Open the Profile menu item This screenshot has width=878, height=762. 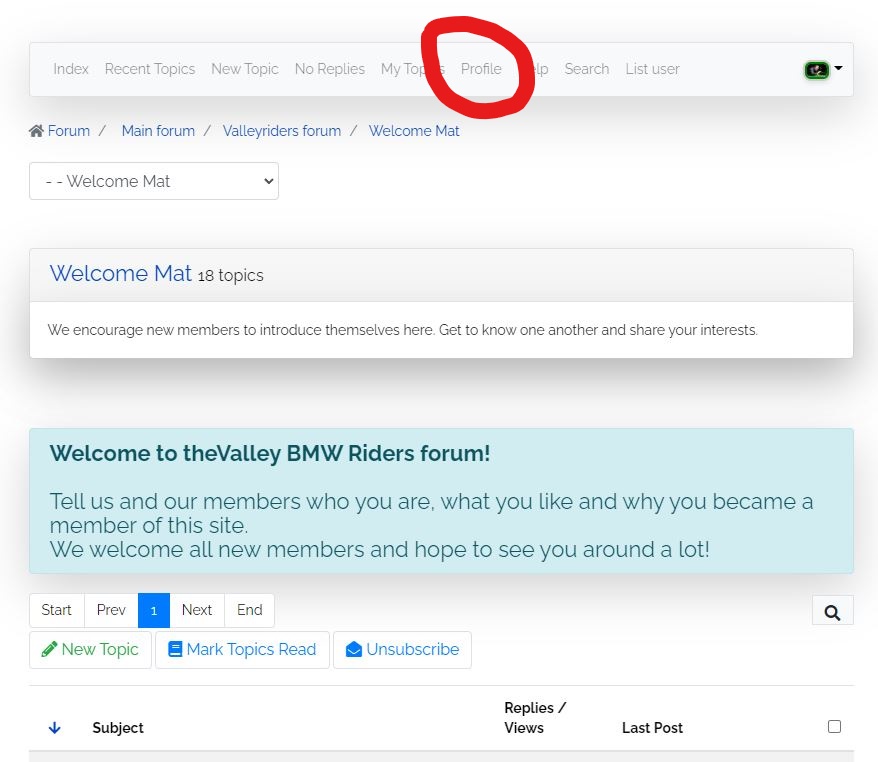click(481, 69)
